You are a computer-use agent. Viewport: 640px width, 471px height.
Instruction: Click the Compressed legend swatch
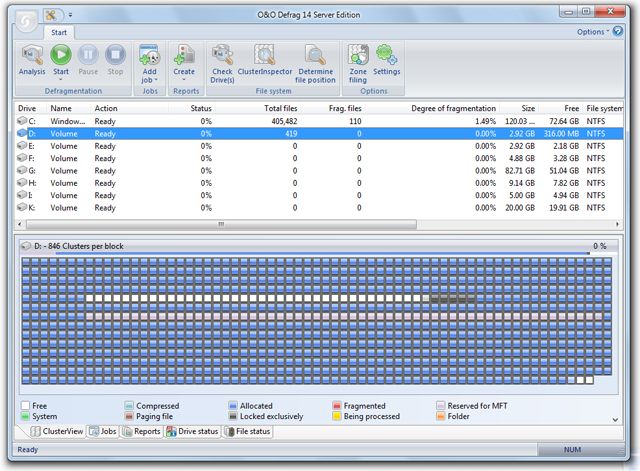(129, 405)
